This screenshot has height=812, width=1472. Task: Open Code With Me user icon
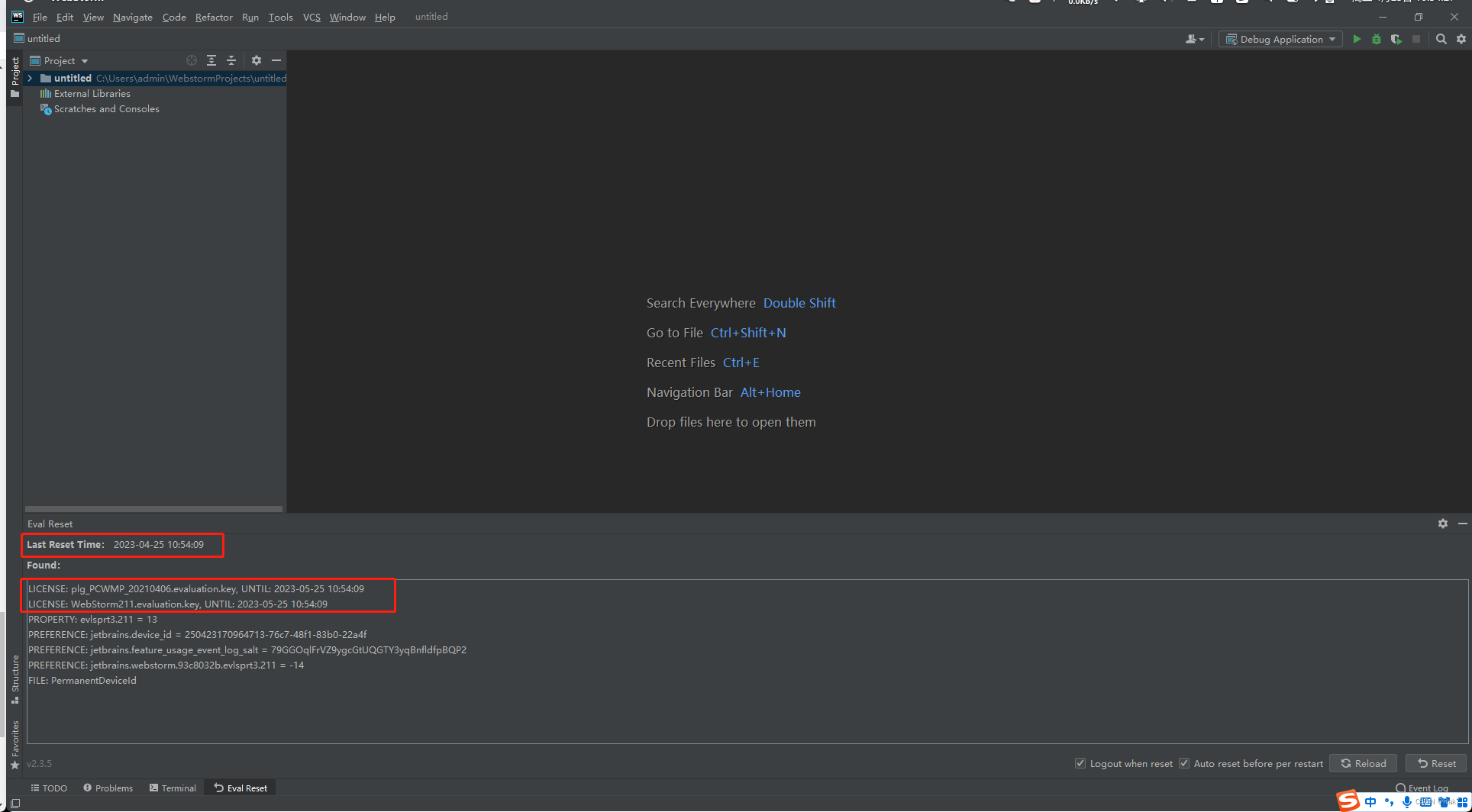tap(1194, 39)
